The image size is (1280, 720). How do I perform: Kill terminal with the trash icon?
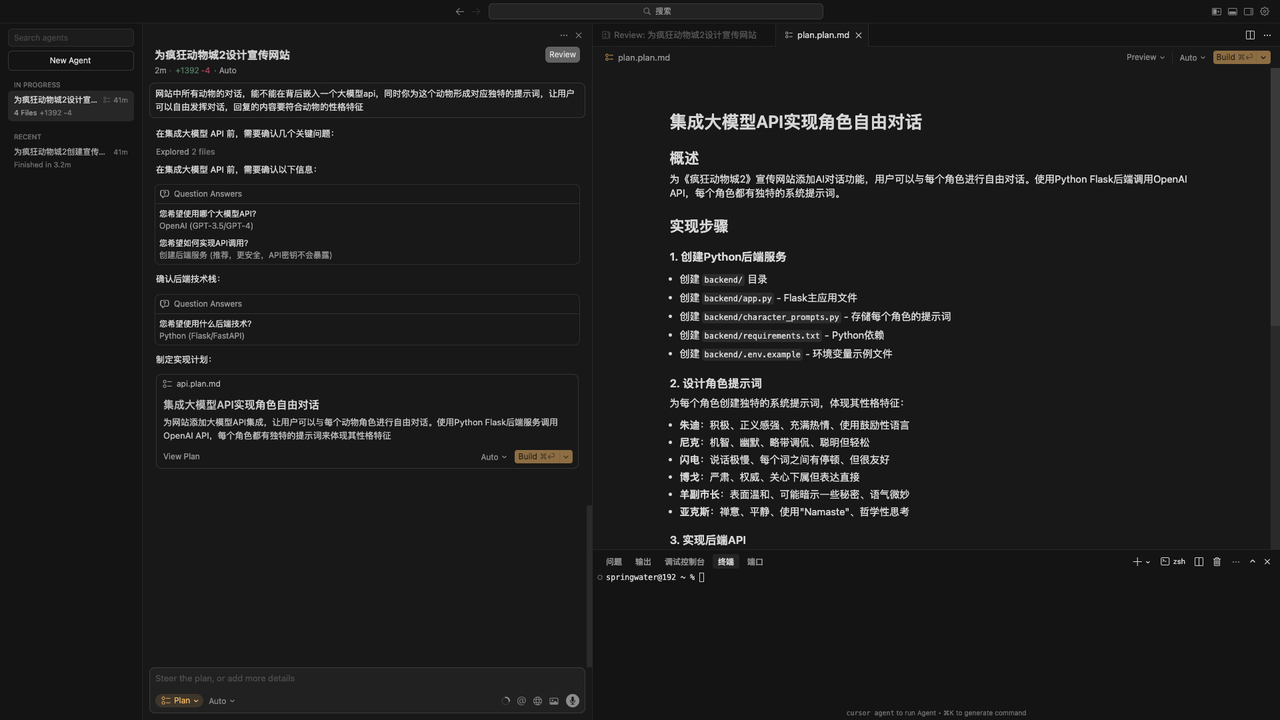click(1217, 562)
